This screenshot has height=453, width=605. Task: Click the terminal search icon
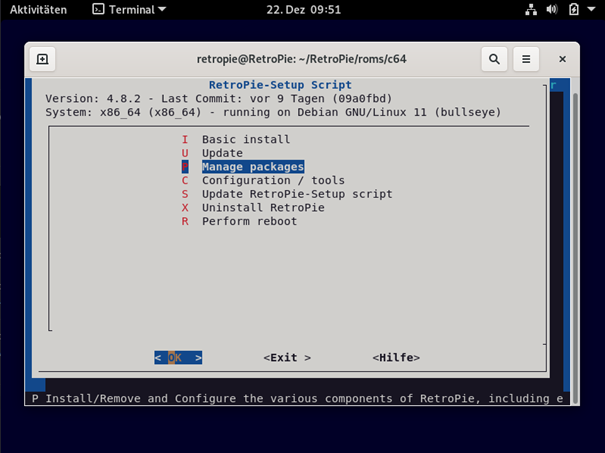click(x=494, y=59)
